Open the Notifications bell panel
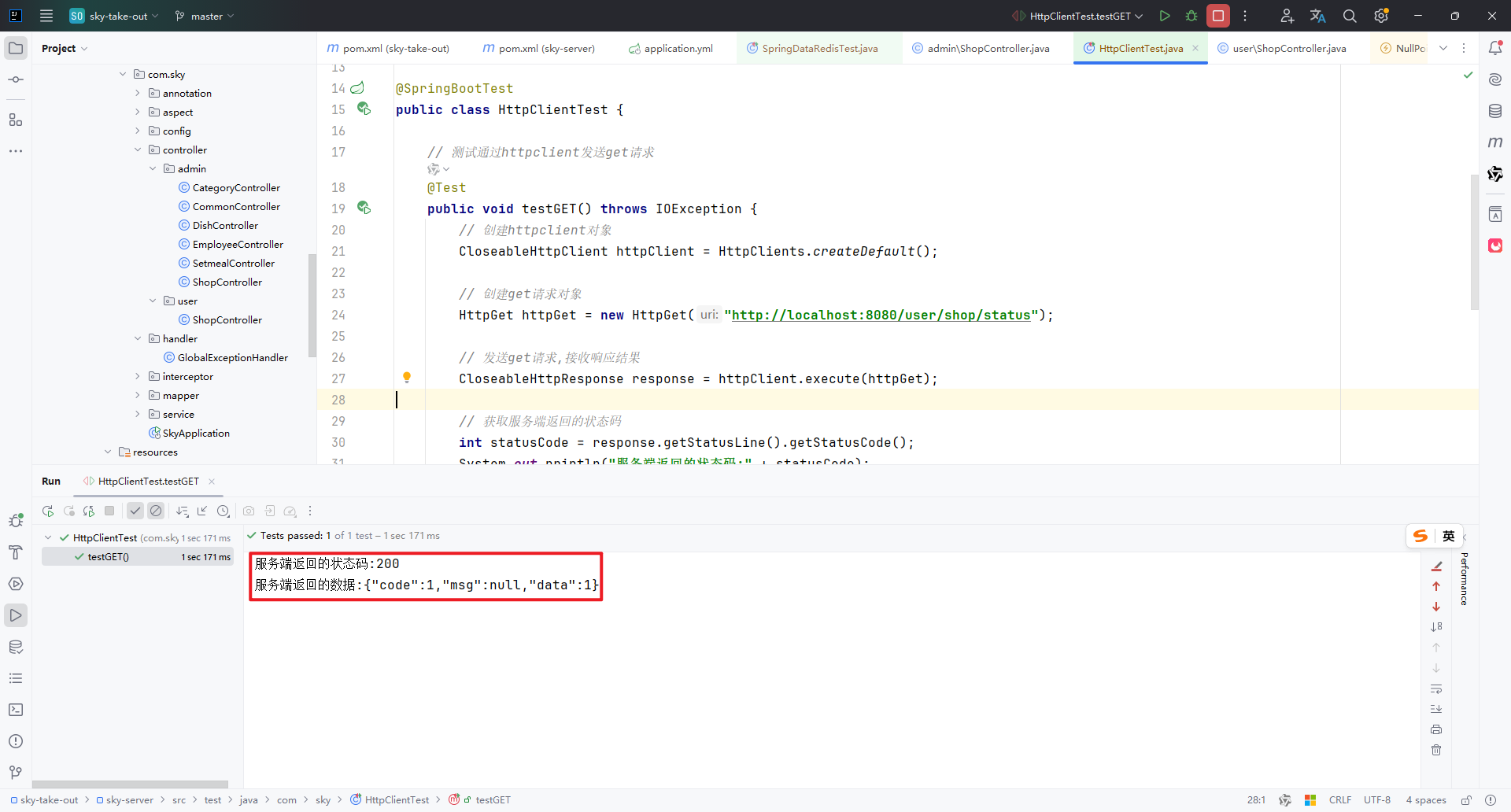The width and height of the screenshot is (1511, 812). [x=1496, y=47]
